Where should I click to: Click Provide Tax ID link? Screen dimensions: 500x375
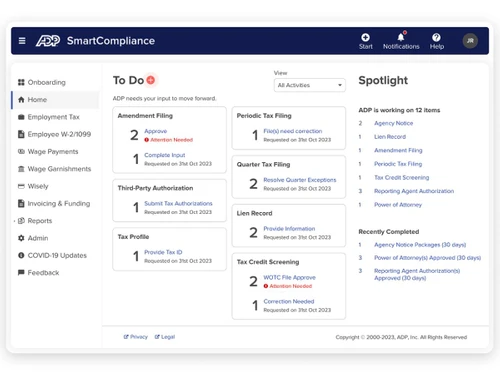pyautogui.click(x=163, y=252)
